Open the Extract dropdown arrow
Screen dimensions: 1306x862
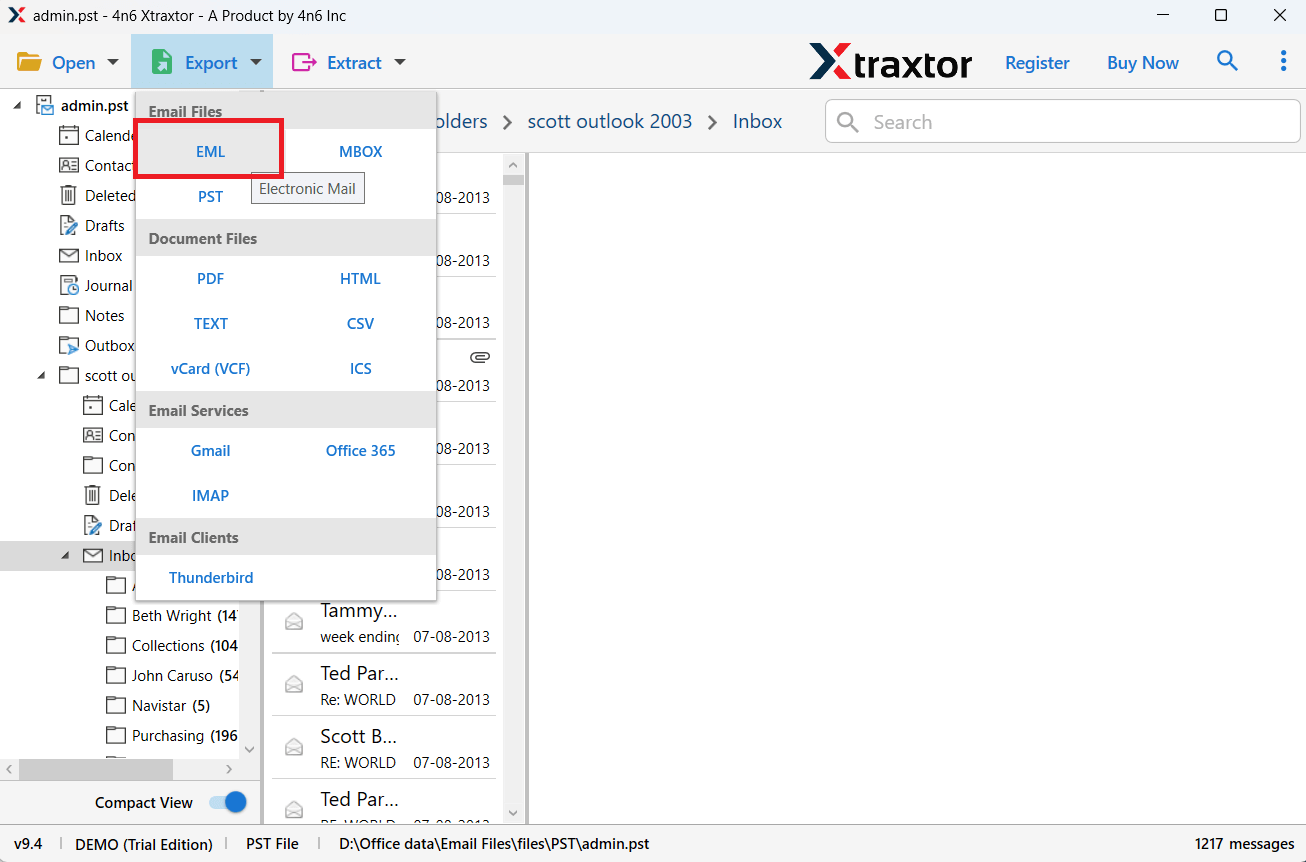click(x=400, y=62)
